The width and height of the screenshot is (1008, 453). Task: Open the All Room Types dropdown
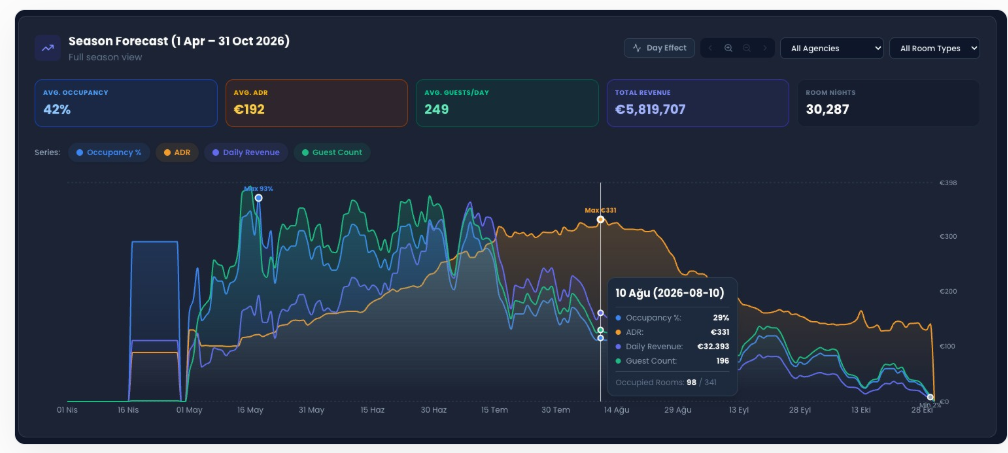[x=934, y=48]
